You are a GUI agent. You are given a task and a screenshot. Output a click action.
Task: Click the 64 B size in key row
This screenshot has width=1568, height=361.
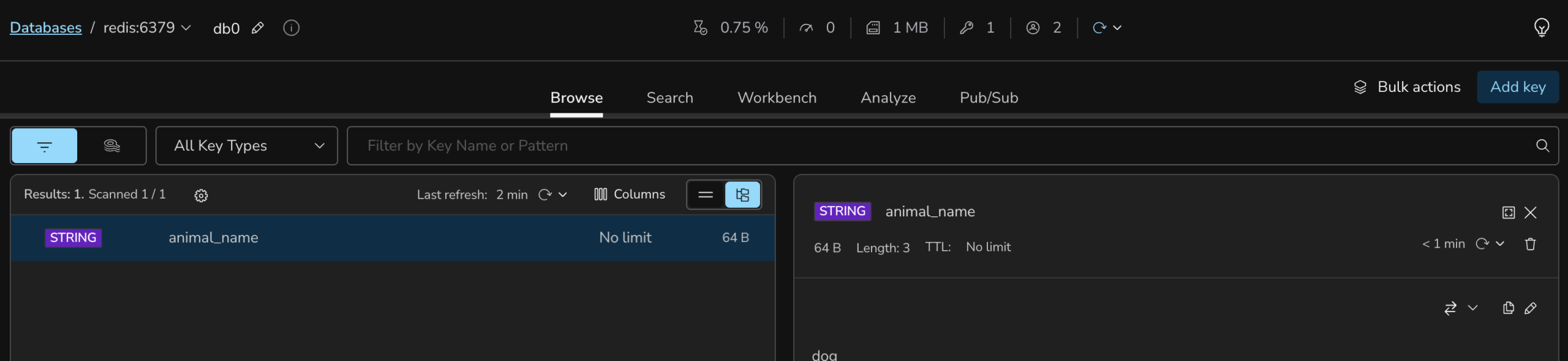736,238
